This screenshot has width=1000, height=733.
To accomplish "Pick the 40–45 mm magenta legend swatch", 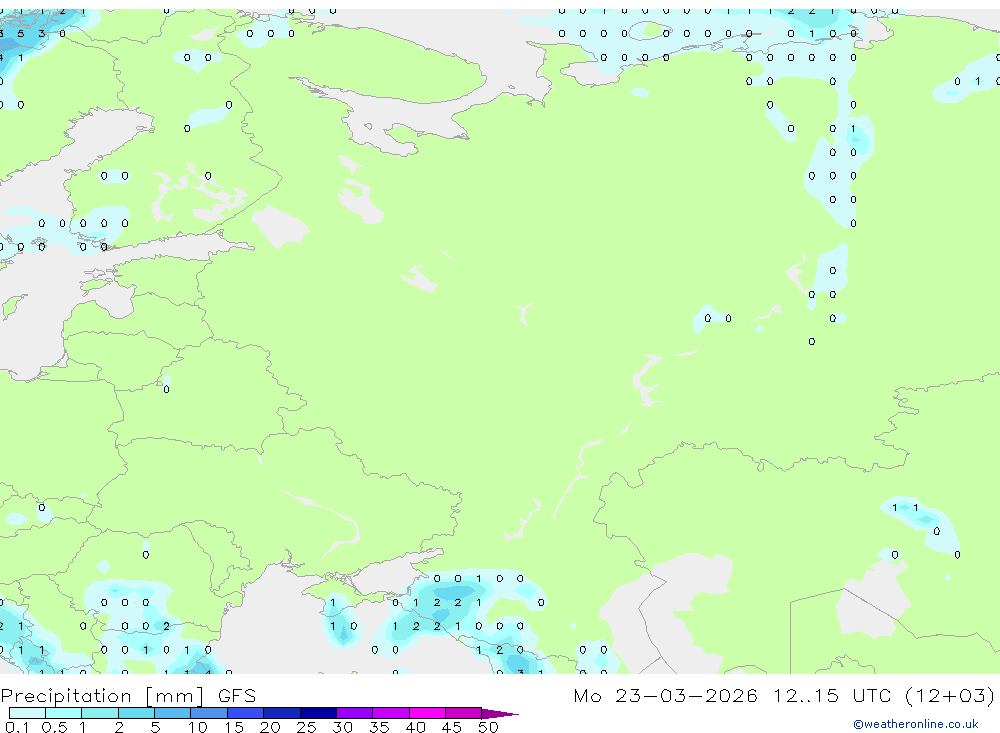I will click(427, 713).
